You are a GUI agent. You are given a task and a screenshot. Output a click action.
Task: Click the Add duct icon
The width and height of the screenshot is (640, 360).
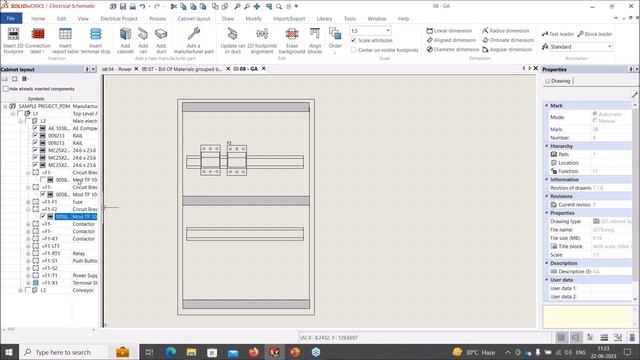161,34
